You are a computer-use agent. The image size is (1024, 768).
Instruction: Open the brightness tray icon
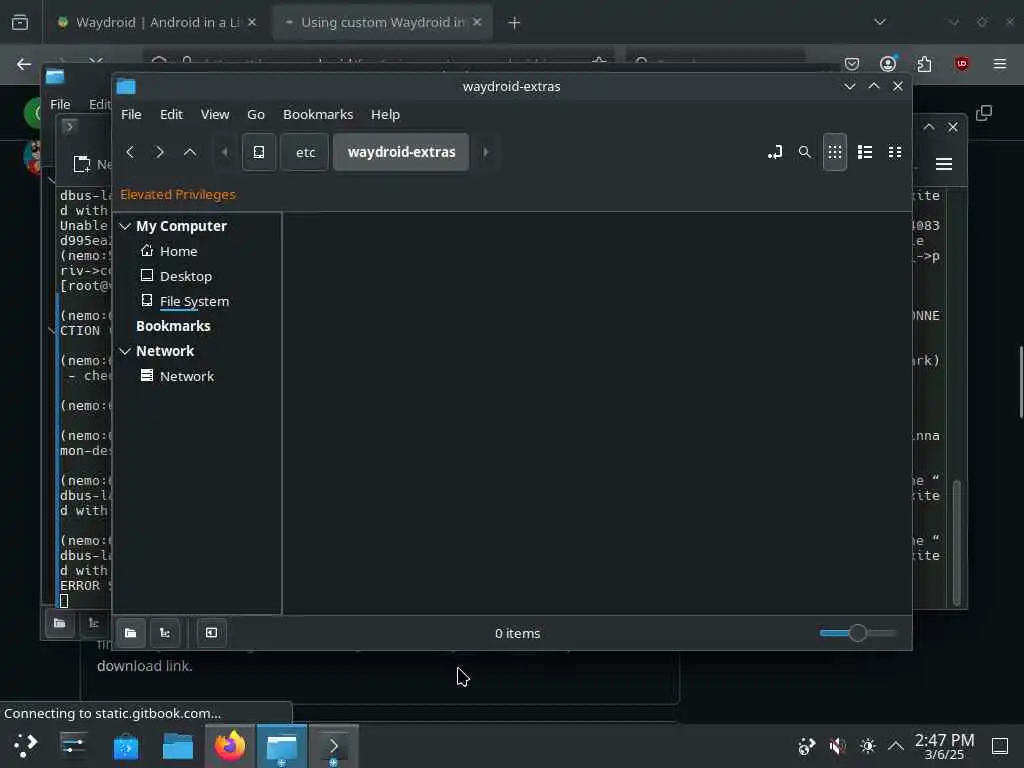pos(867,746)
